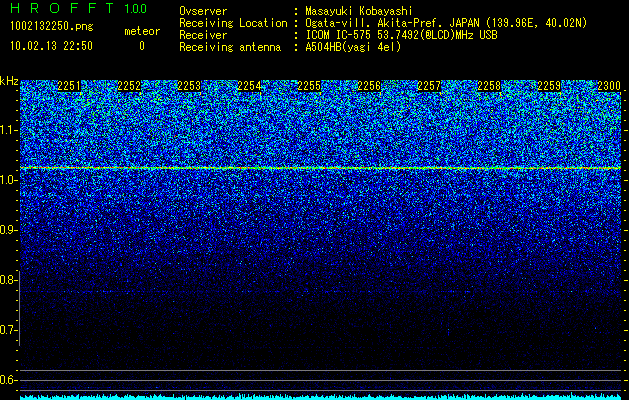The image size is (629, 400).
Task: Click the meteor count value 0
Action: 142,46
